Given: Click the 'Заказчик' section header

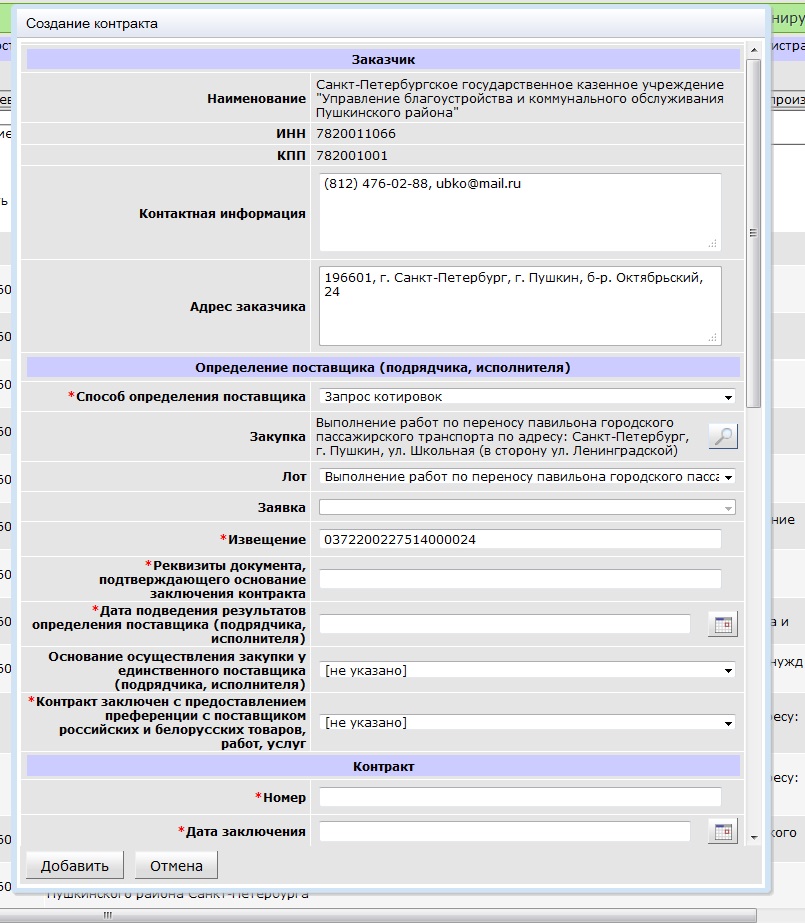Looking at the screenshot, I should tap(383, 59).
